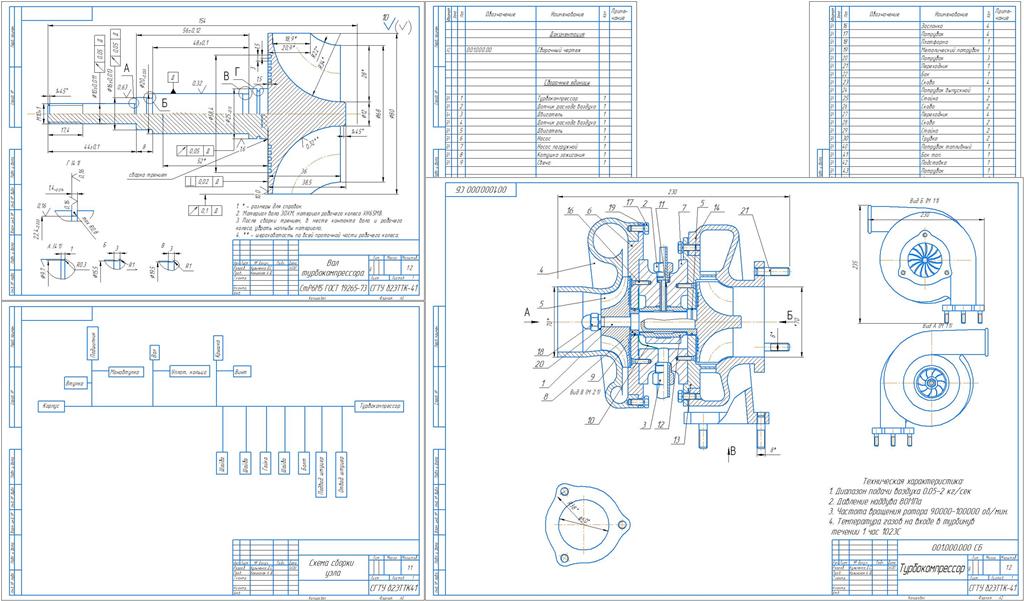Select the large 'Турбокомпрессор' title in the assembly title block
This screenshot has height=601, width=1024.
tap(932, 568)
